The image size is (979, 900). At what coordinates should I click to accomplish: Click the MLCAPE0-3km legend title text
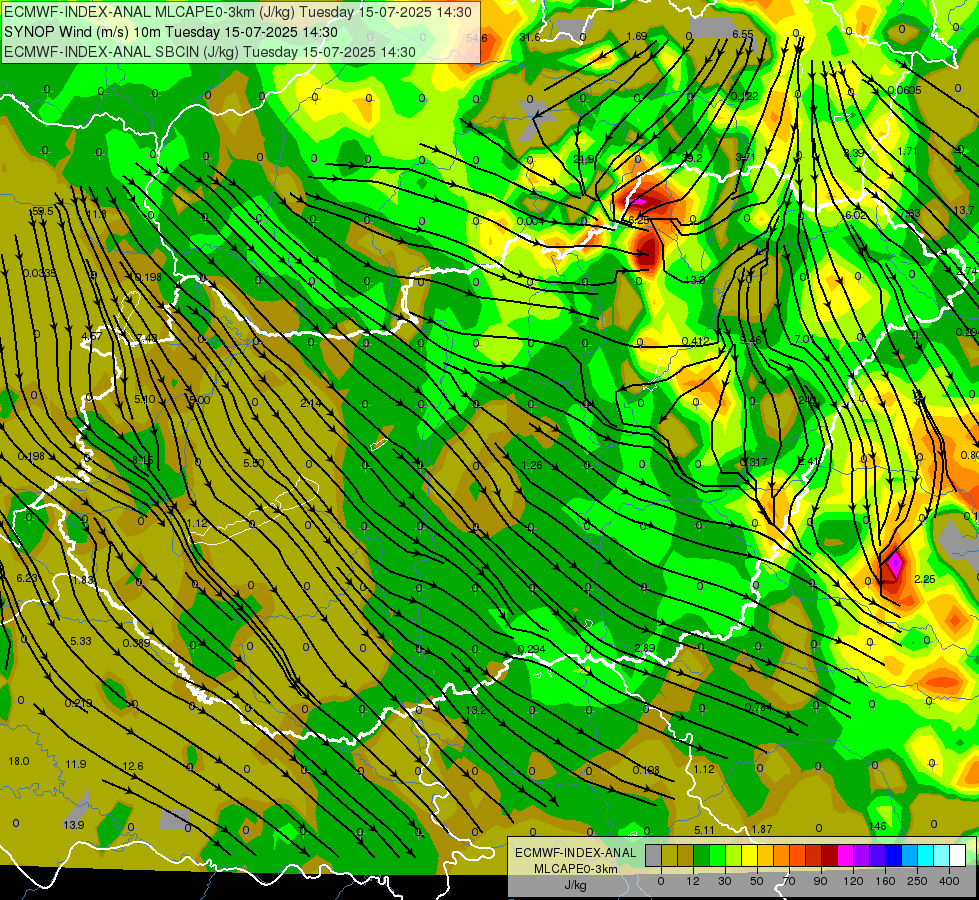pos(576,869)
